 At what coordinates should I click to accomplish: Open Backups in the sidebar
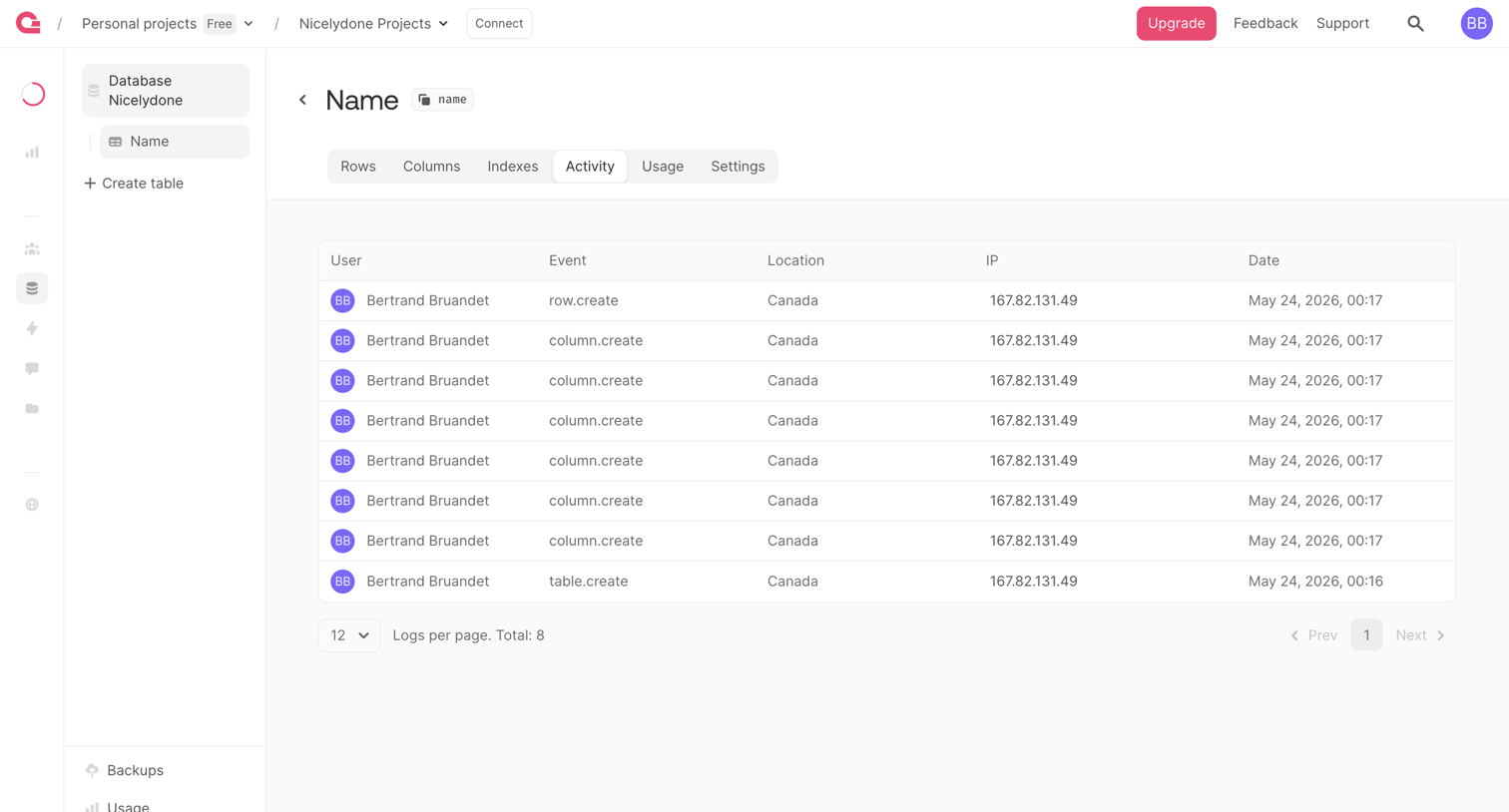pos(126,770)
